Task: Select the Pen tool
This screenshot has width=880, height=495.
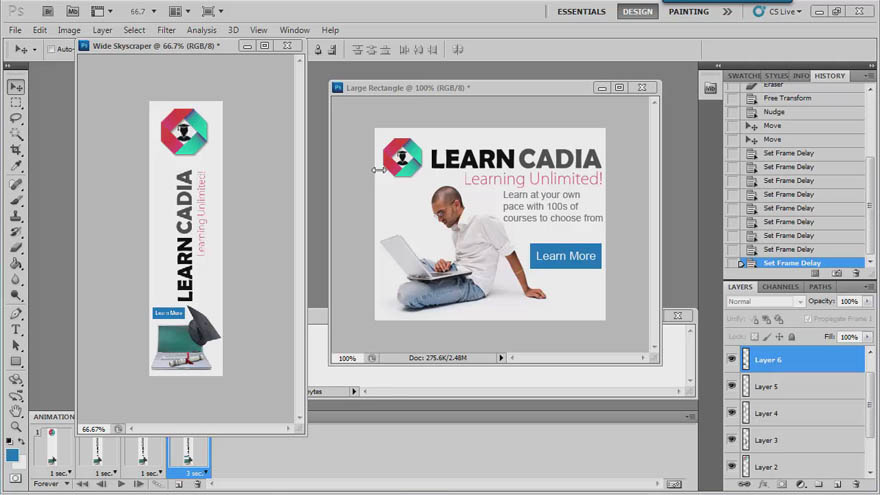Action: coord(16,314)
